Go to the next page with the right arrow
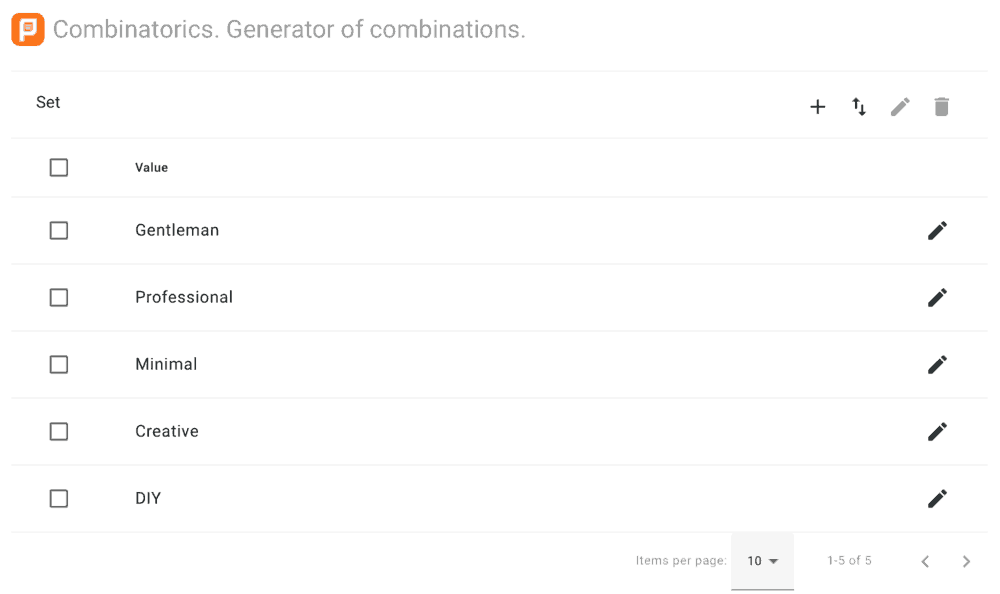This screenshot has width=1000, height=594. tap(966, 561)
